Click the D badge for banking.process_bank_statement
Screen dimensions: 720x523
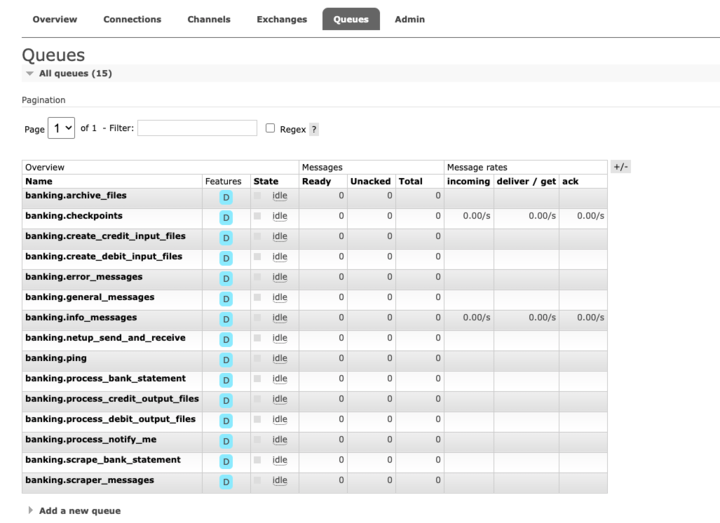pyautogui.click(x=226, y=380)
